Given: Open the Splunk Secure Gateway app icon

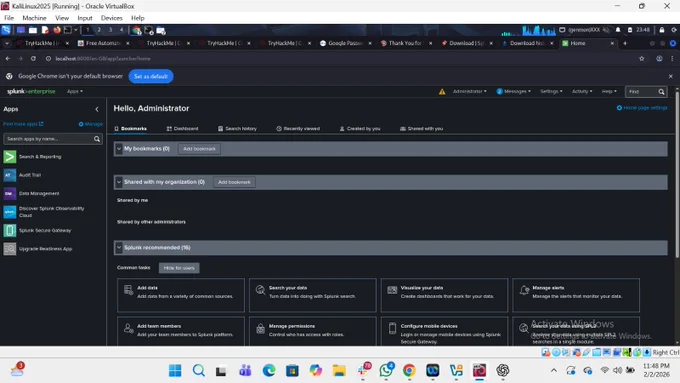Looking at the screenshot, I should click(10, 230).
